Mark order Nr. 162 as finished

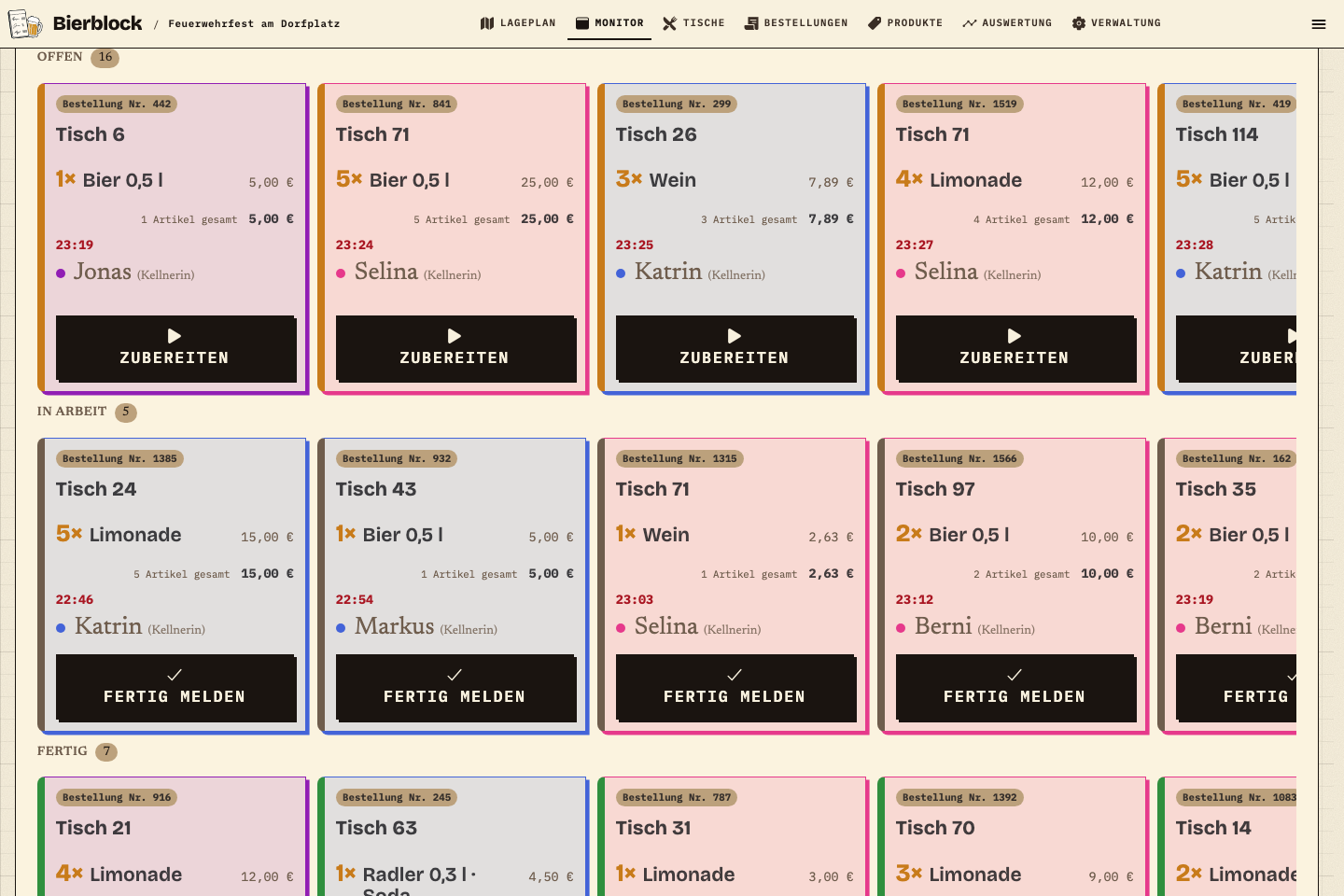tap(1236, 688)
